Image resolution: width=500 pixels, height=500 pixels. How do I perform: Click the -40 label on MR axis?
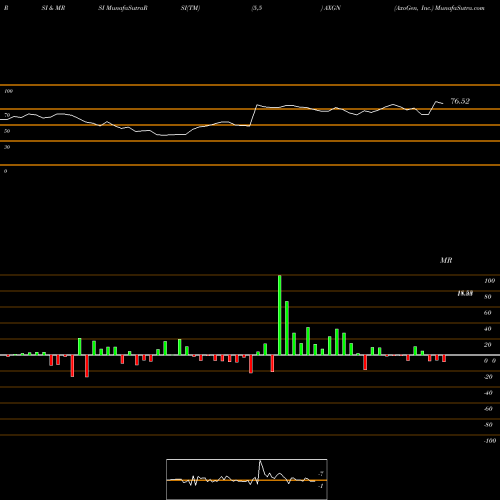488,393
